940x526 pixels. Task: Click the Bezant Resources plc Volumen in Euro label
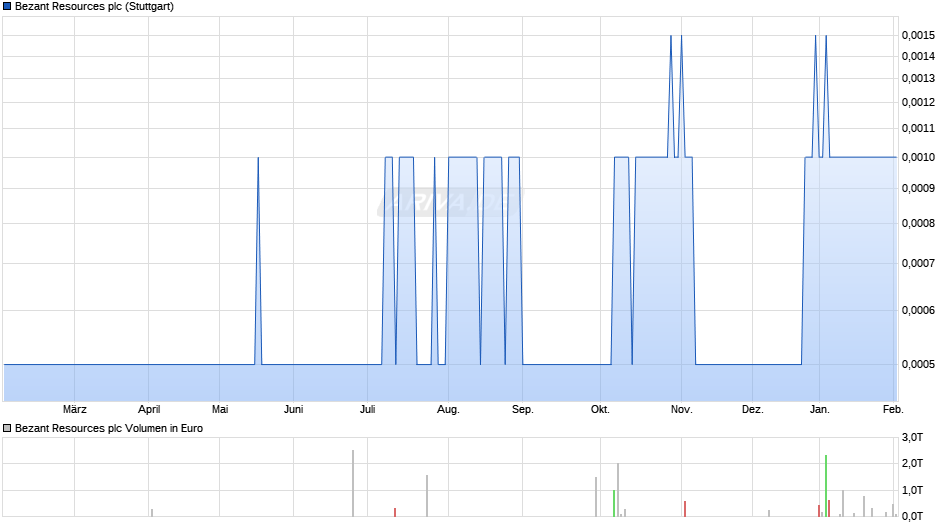click(x=109, y=428)
